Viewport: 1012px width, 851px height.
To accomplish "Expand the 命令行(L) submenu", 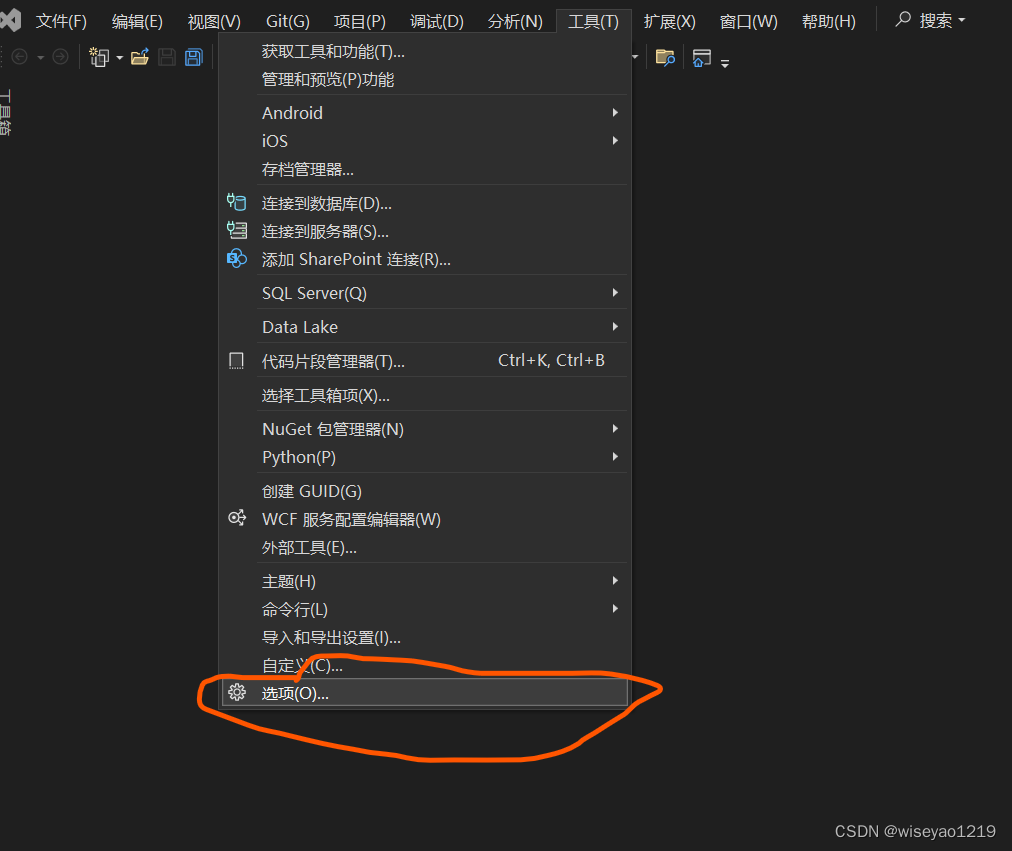I will coord(615,609).
